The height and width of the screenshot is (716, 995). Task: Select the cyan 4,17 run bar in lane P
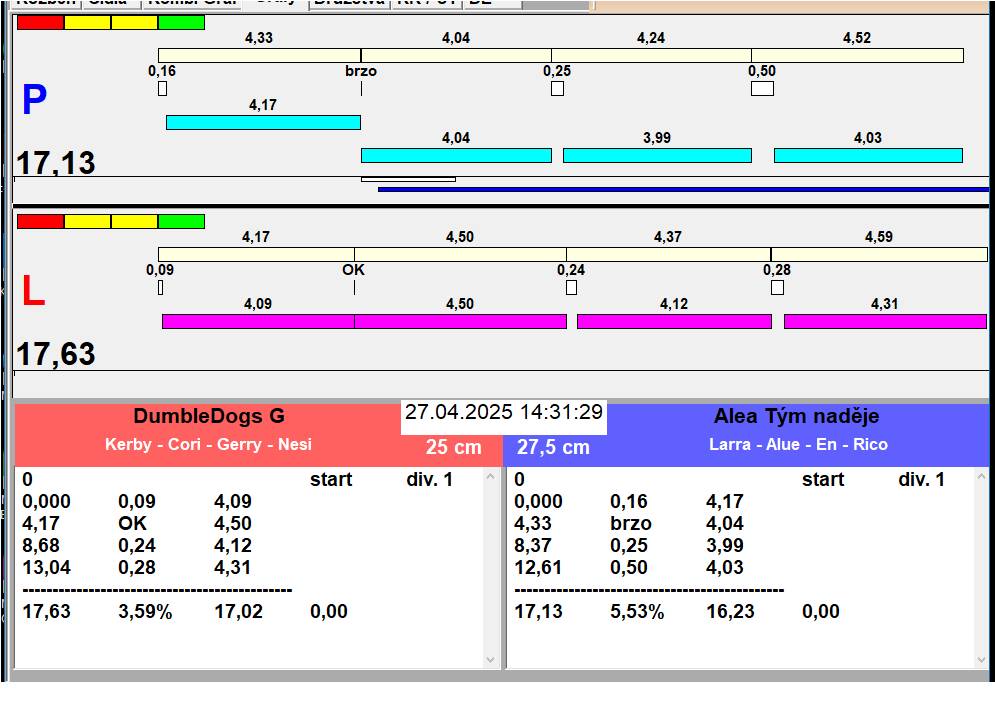263,122
